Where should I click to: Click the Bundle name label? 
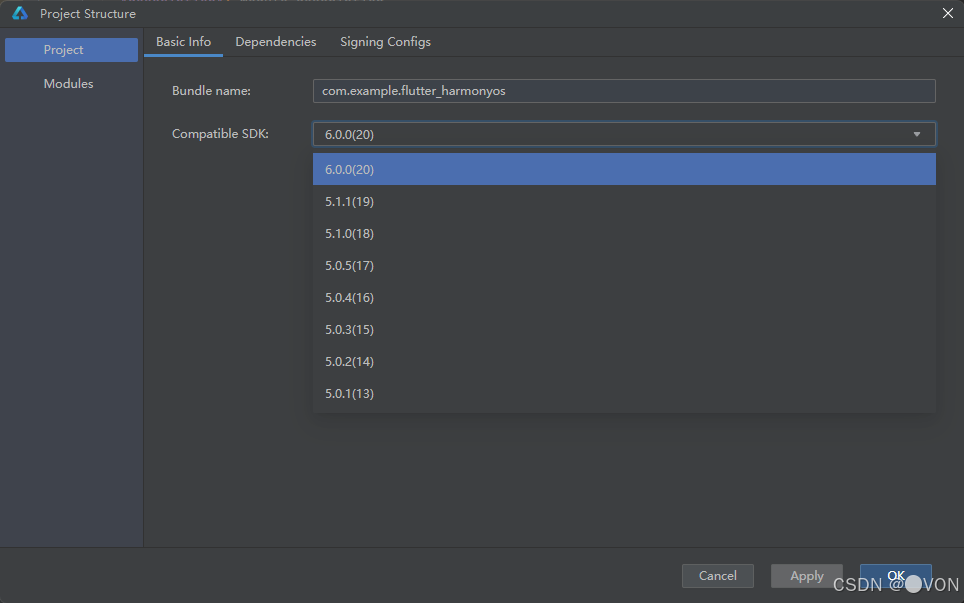coord(211,91)
